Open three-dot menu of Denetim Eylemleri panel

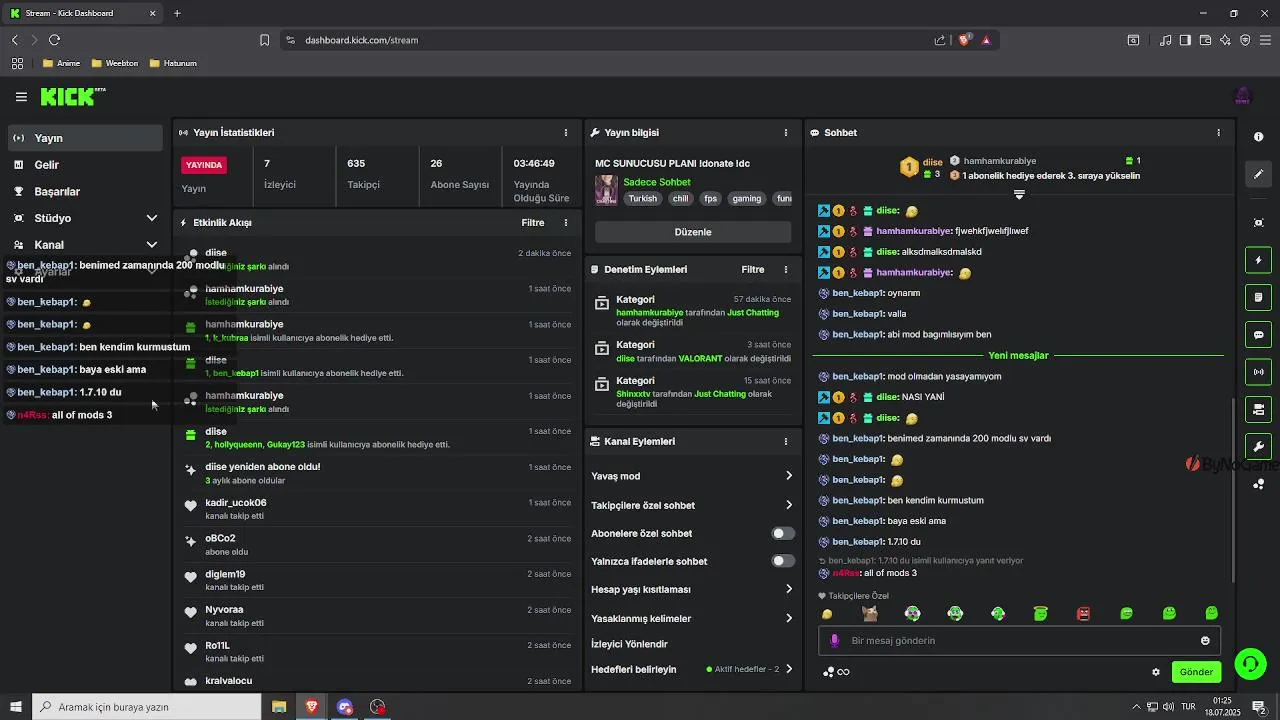click(786, 270)
